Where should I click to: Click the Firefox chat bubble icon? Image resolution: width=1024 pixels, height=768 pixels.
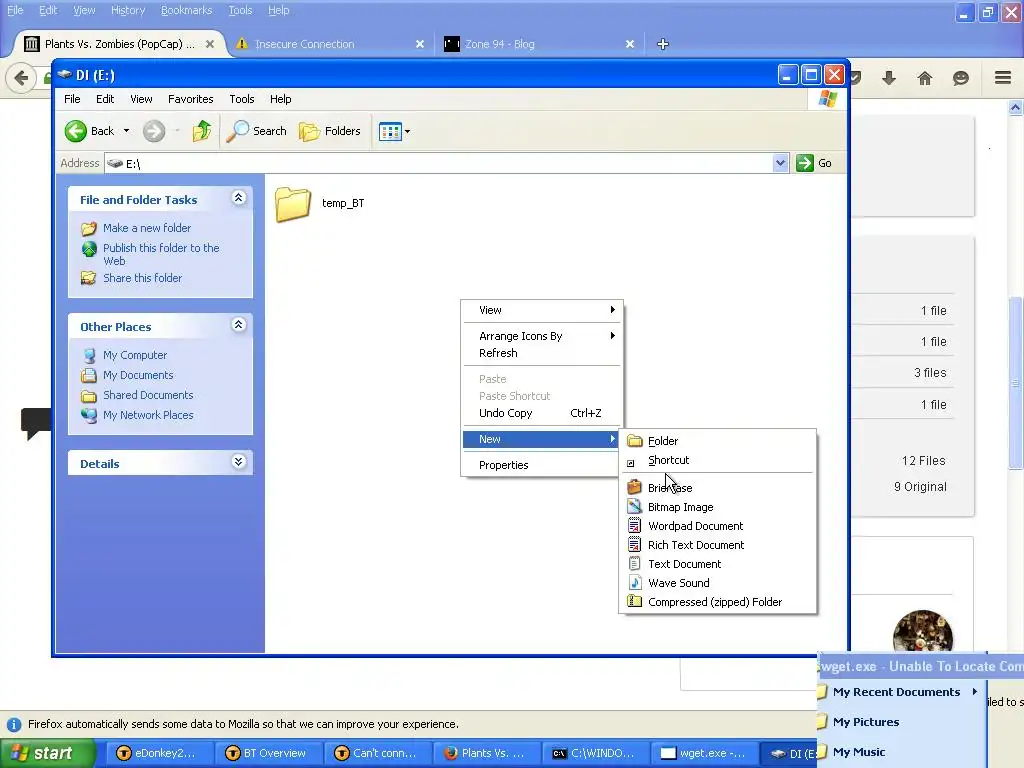(x=961, y=78)
